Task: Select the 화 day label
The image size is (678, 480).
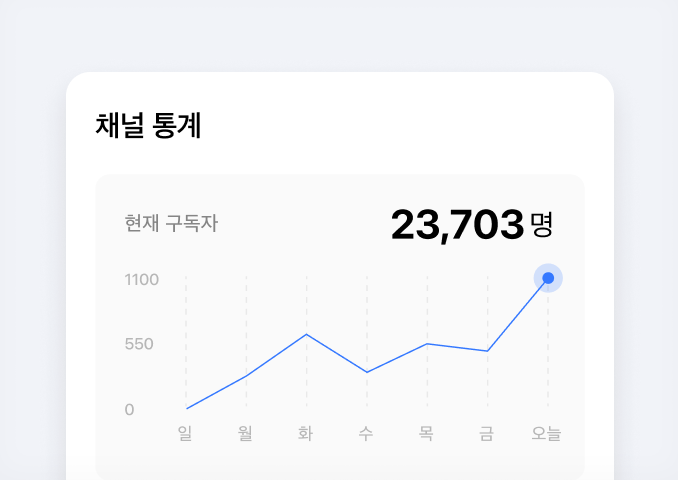Action: point(306,433)
